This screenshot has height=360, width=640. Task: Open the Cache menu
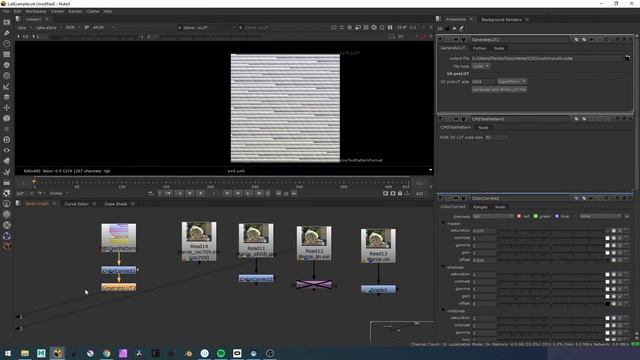tap(93, 11)
